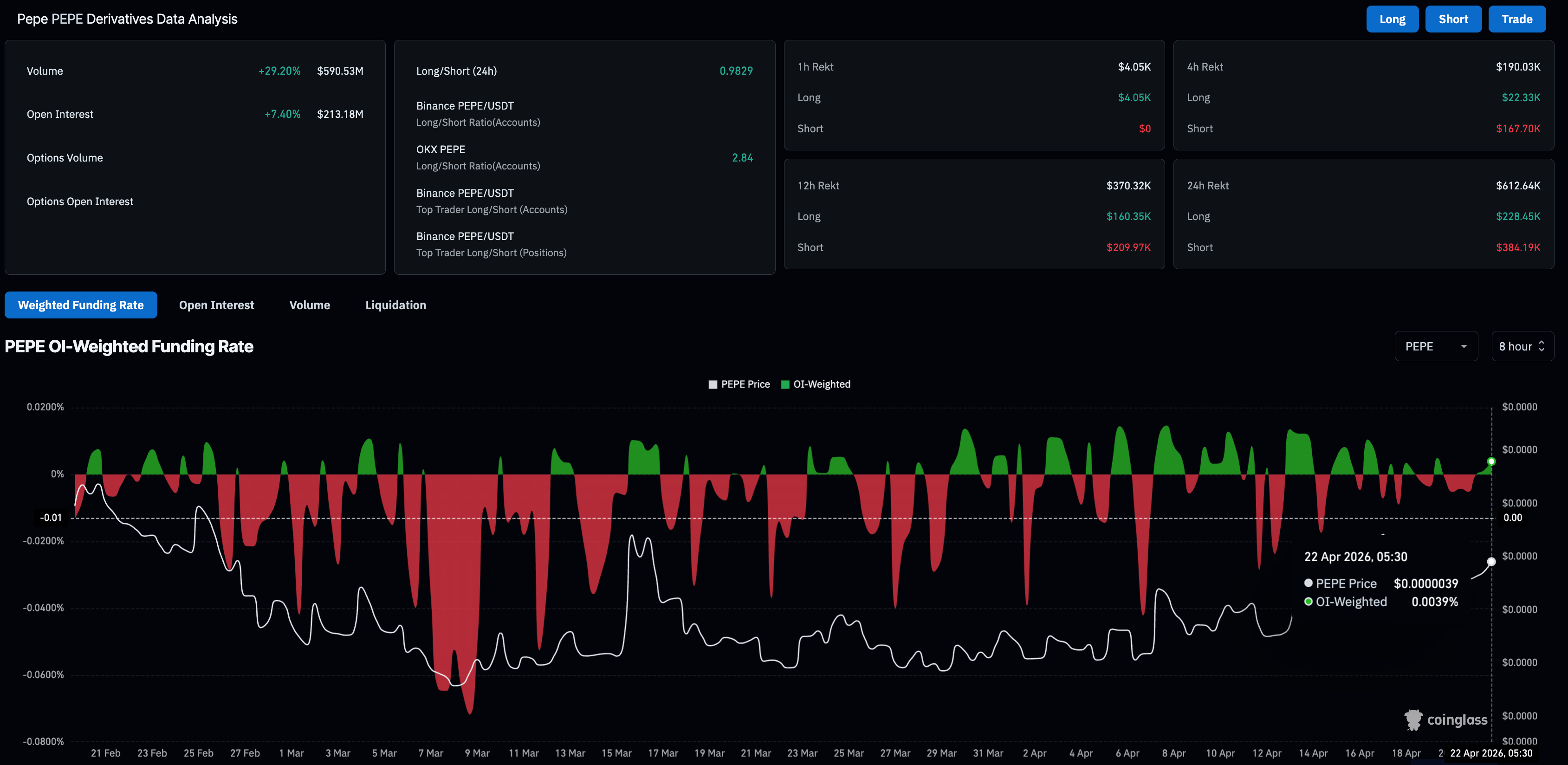Switch to the Open Interest tab
This screenshot has width=1568, height=765.
point(216,305)
